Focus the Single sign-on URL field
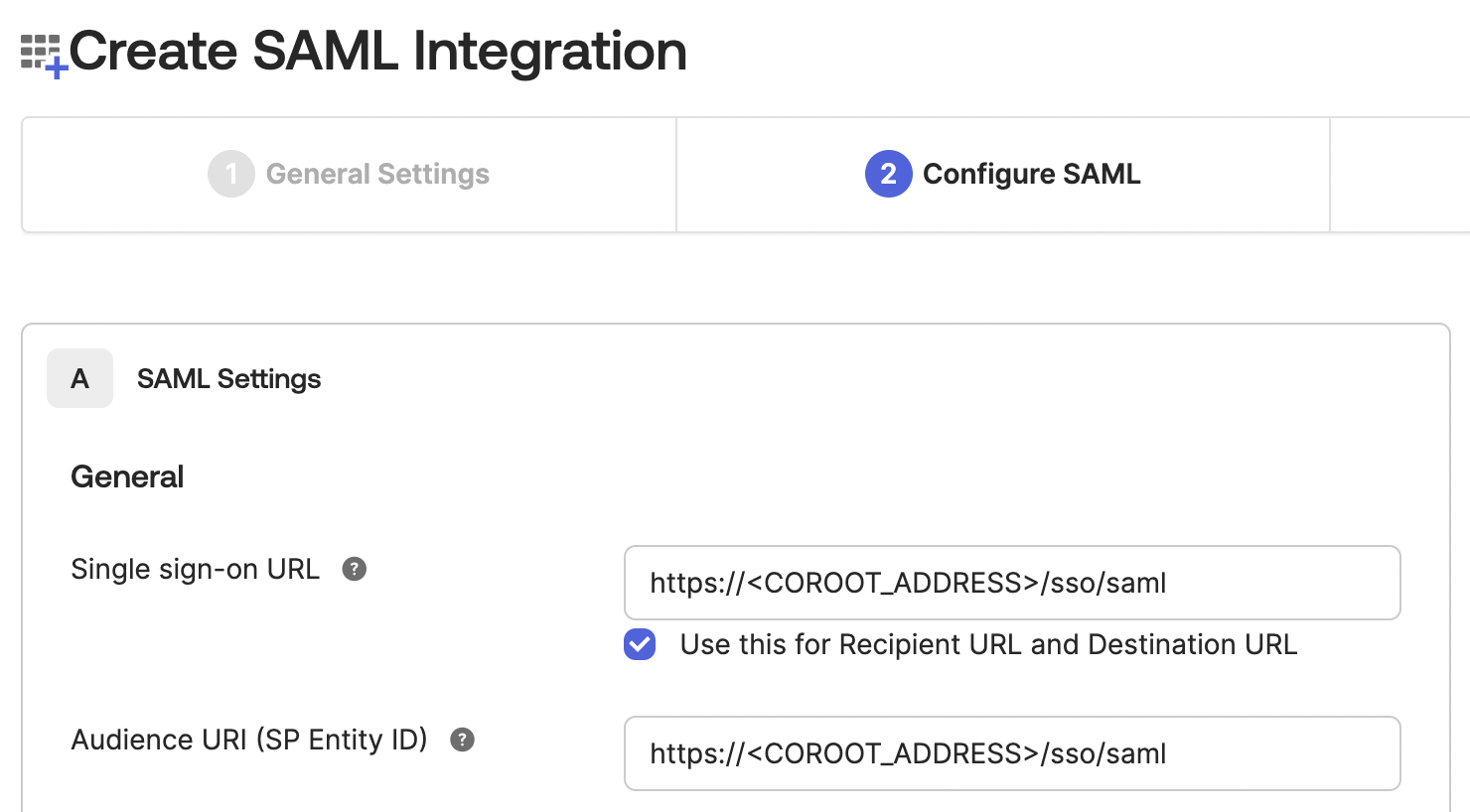This screenshot has width=1470, height=812. [x=1012, y=583]
